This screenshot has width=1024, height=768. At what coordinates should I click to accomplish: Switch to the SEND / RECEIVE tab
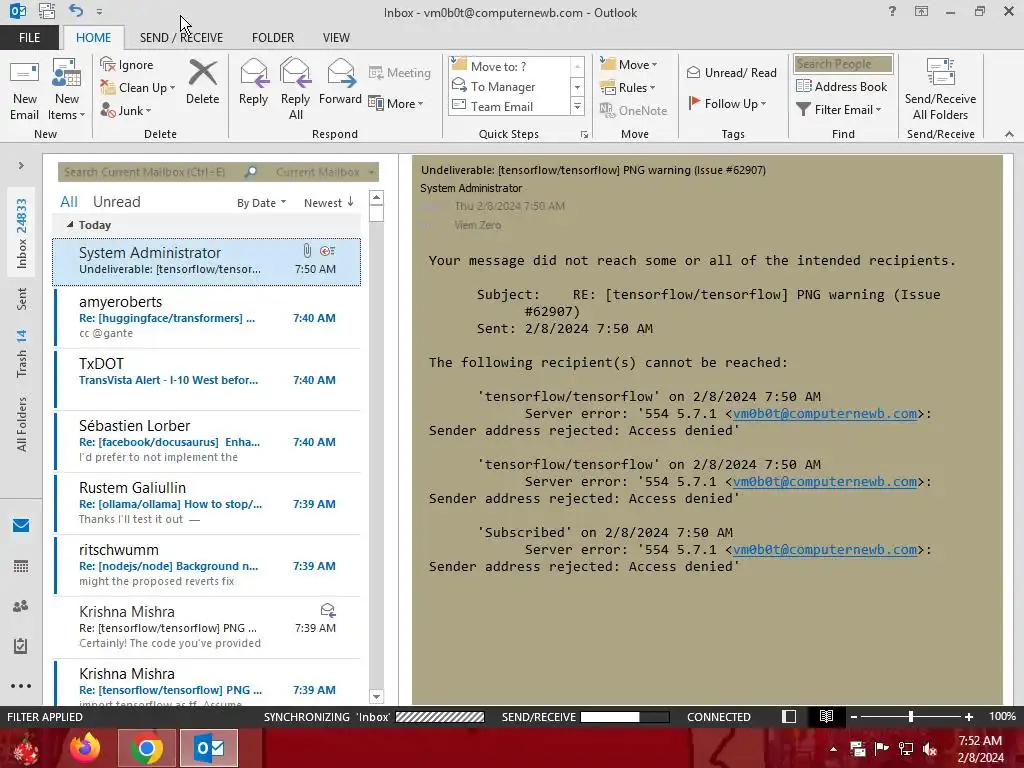tap(181, 38)
